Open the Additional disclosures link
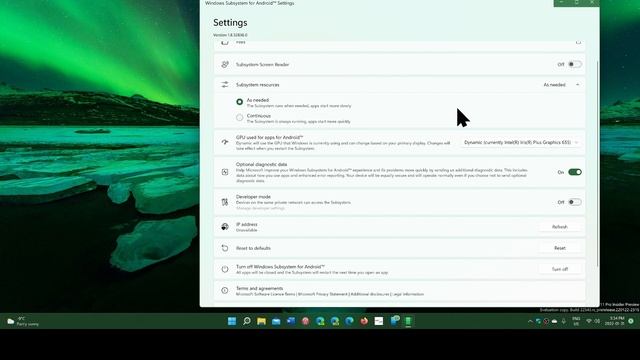640x360 pixels. point(369,294)
